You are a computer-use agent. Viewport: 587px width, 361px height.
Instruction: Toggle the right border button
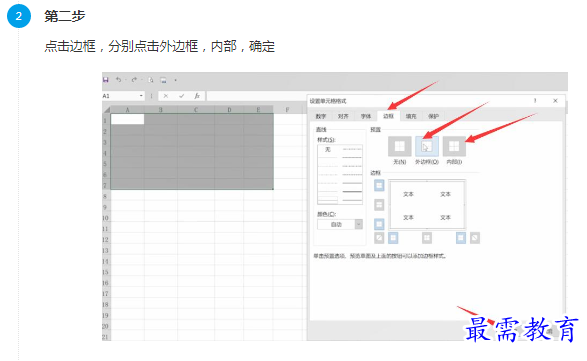pos(461,238)
